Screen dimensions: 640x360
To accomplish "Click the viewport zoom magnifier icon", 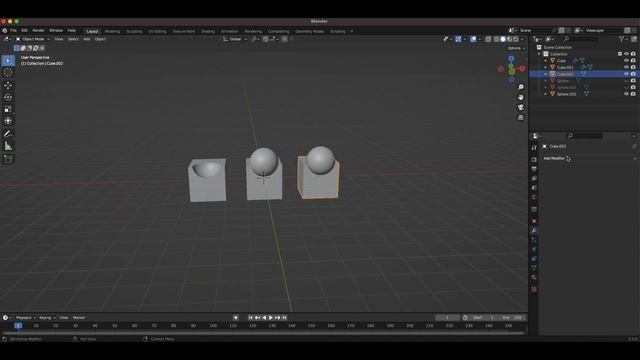I will 521,87.
